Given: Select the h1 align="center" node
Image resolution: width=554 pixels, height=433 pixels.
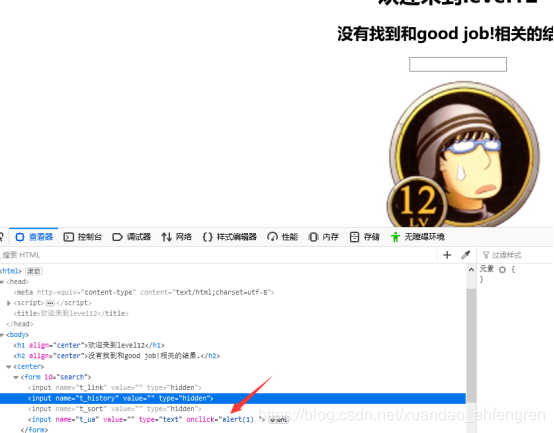Looking at the screenshot, I should click(89, 345).
